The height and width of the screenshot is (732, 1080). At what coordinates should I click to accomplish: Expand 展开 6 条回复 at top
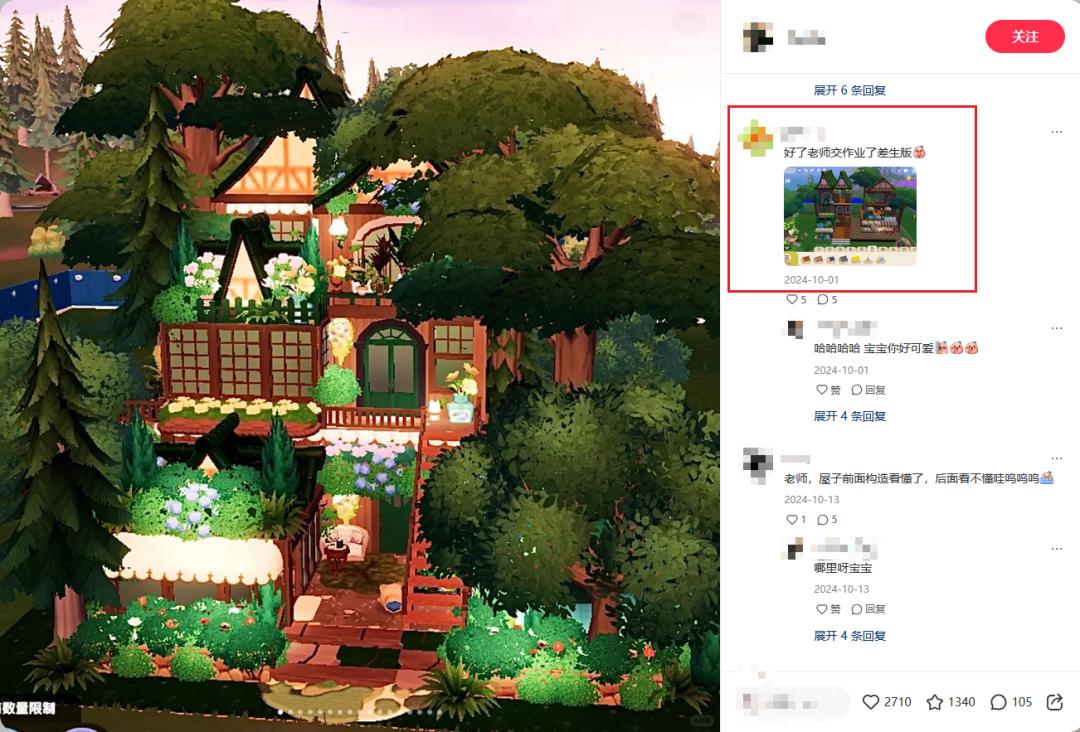[x=849, y=90]
